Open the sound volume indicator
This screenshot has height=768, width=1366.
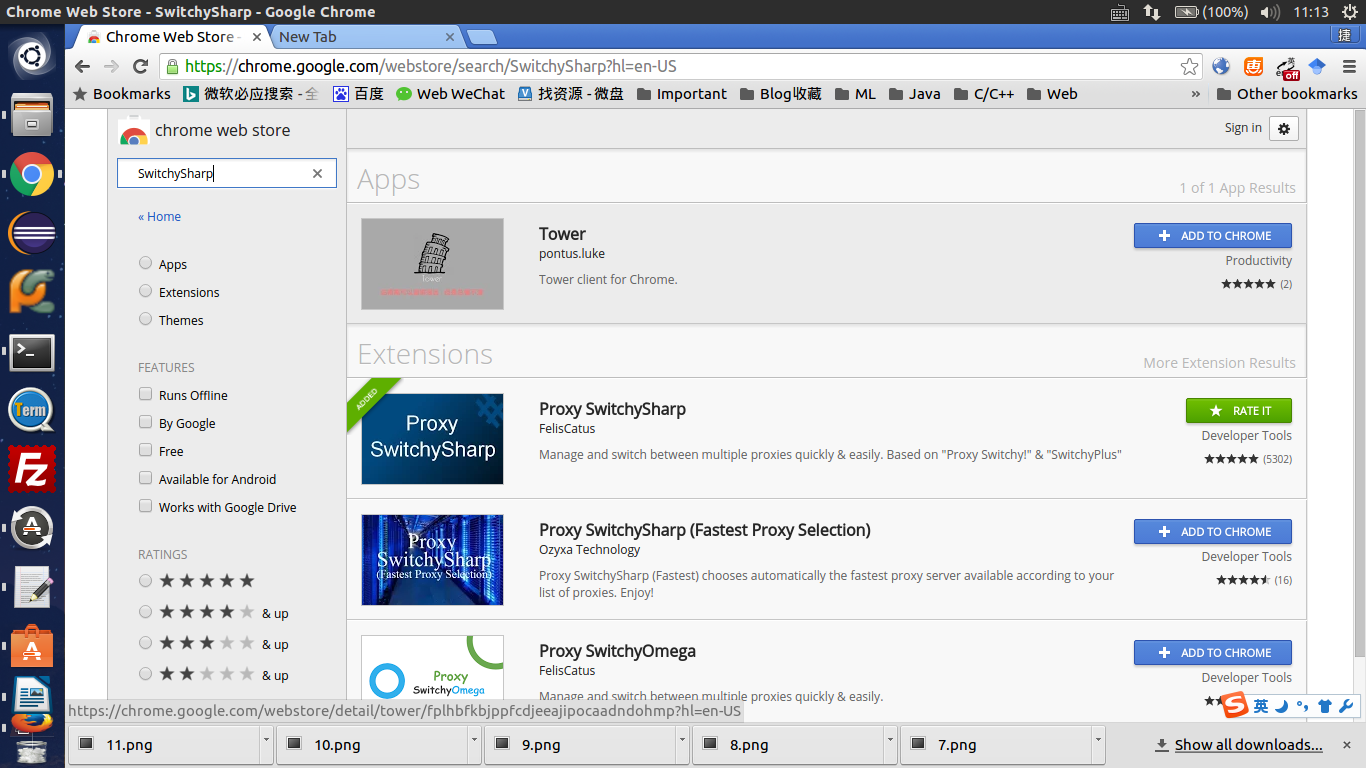pyautogui.click(x=1270, y=12)
